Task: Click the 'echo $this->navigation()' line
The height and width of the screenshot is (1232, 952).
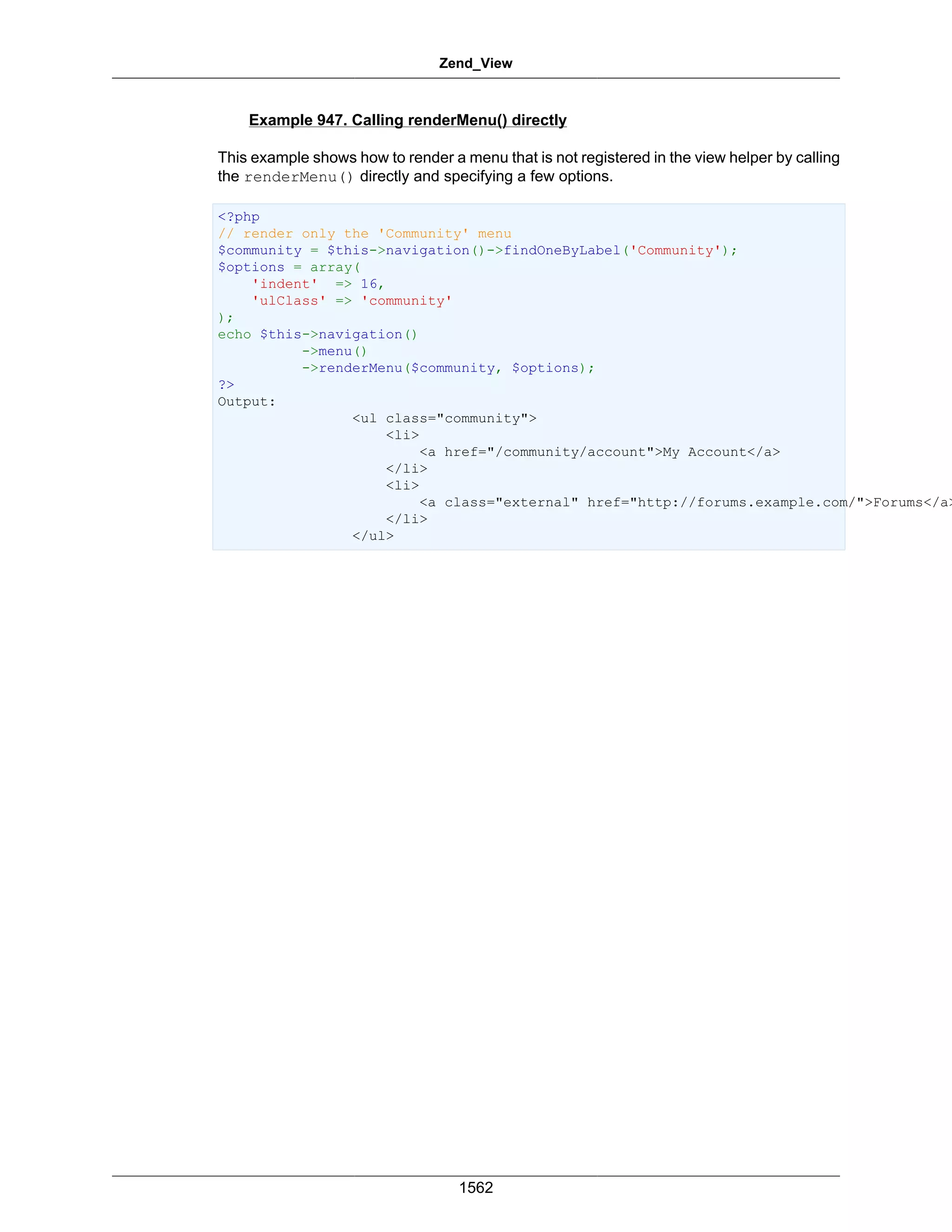Action: [x=317, y=335]
